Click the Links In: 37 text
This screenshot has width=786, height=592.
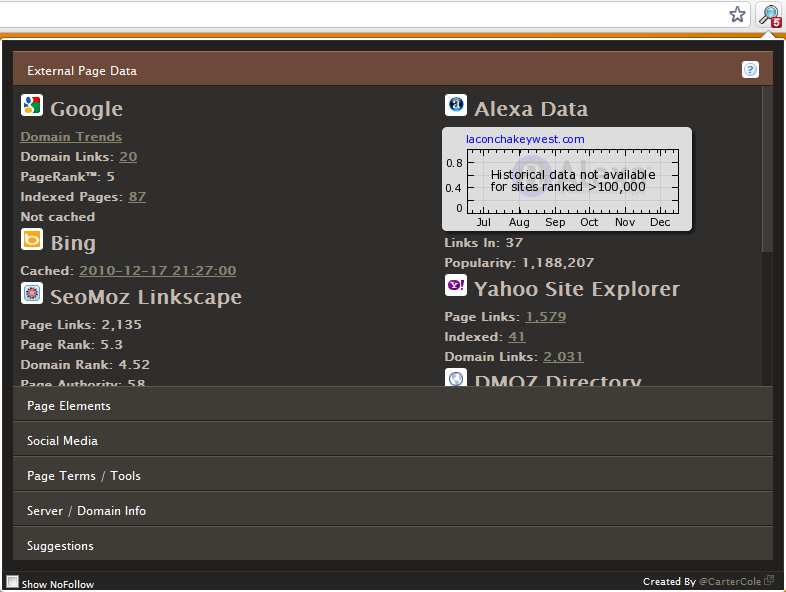484,243
